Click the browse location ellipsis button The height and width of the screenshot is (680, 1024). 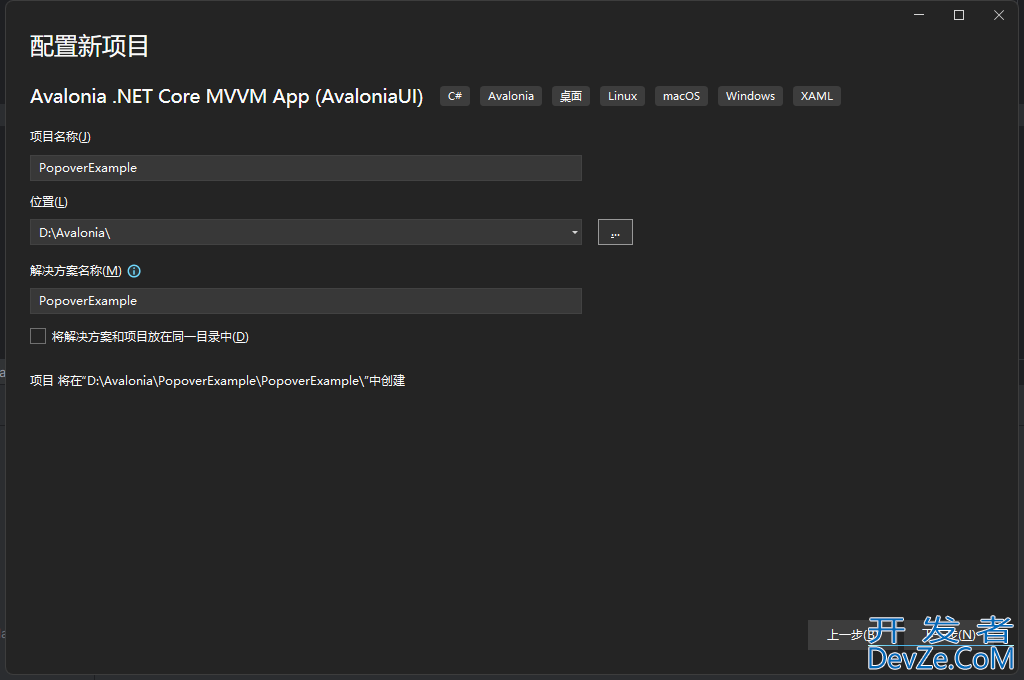click(615, 233)
